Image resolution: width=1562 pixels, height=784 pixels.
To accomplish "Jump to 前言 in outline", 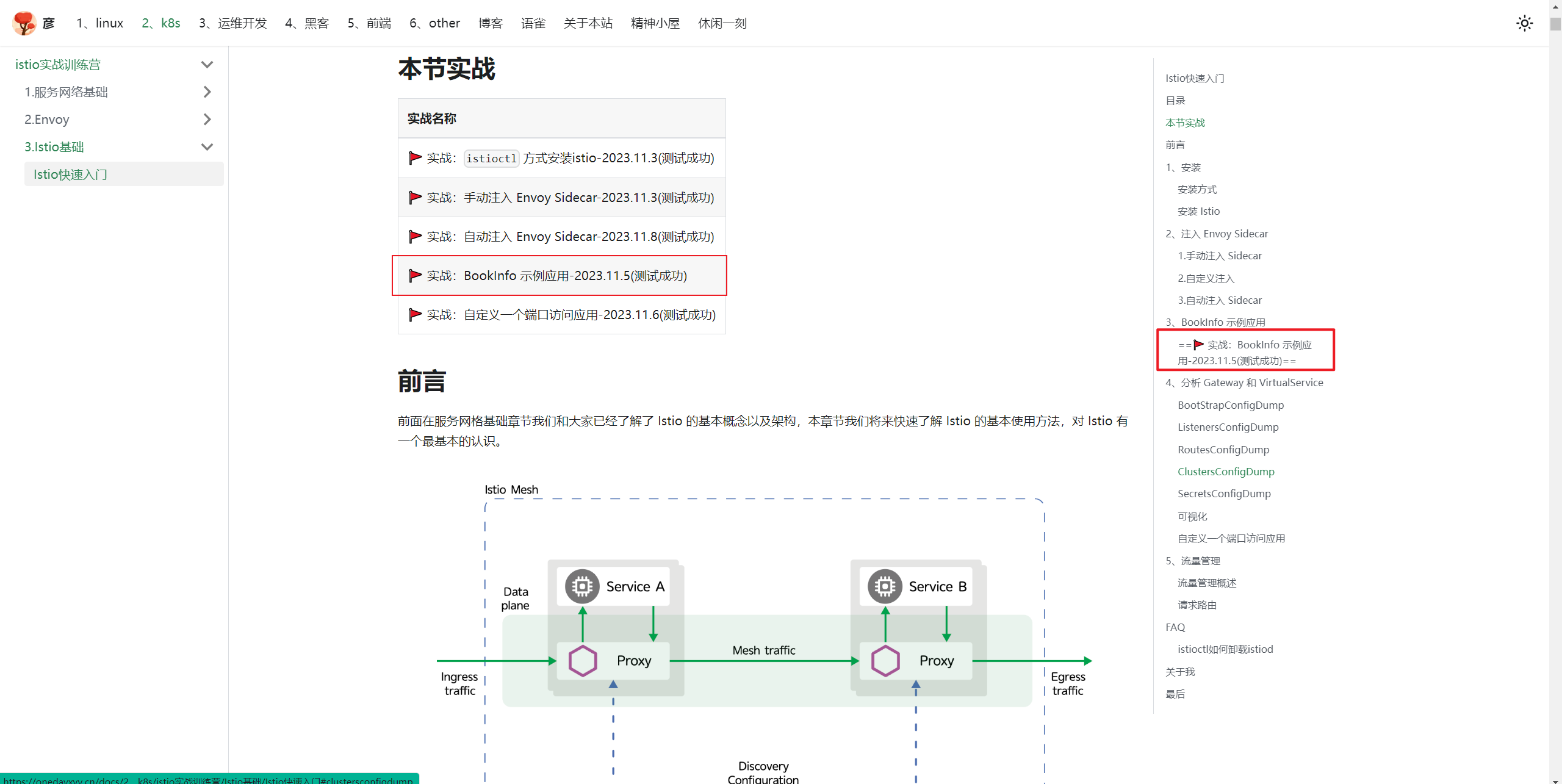I will tap(1175, 145).
